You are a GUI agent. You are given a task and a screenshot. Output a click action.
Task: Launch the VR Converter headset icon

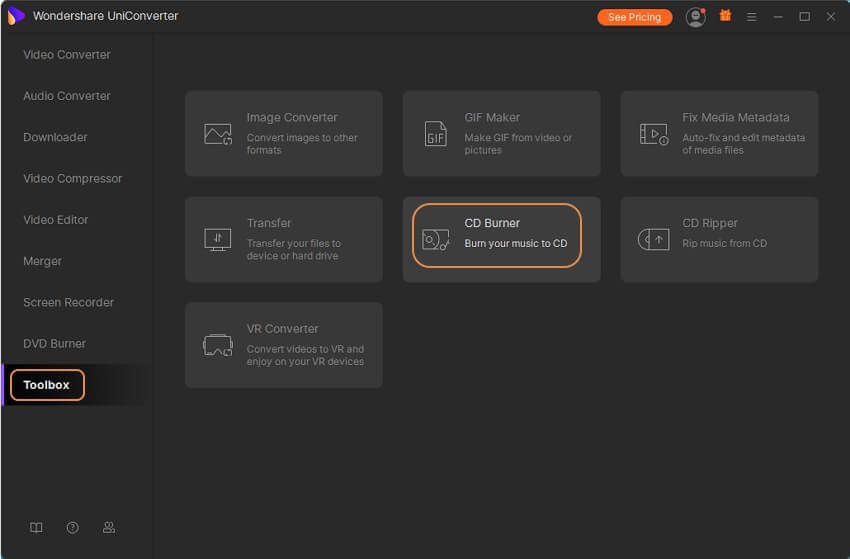coord(218,345)
